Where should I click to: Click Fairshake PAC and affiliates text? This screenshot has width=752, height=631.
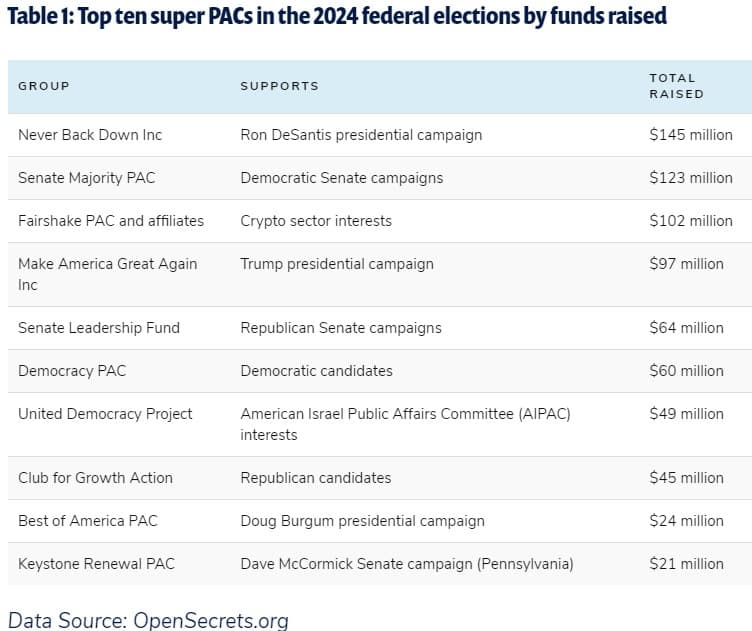click(x=111, y=221)
